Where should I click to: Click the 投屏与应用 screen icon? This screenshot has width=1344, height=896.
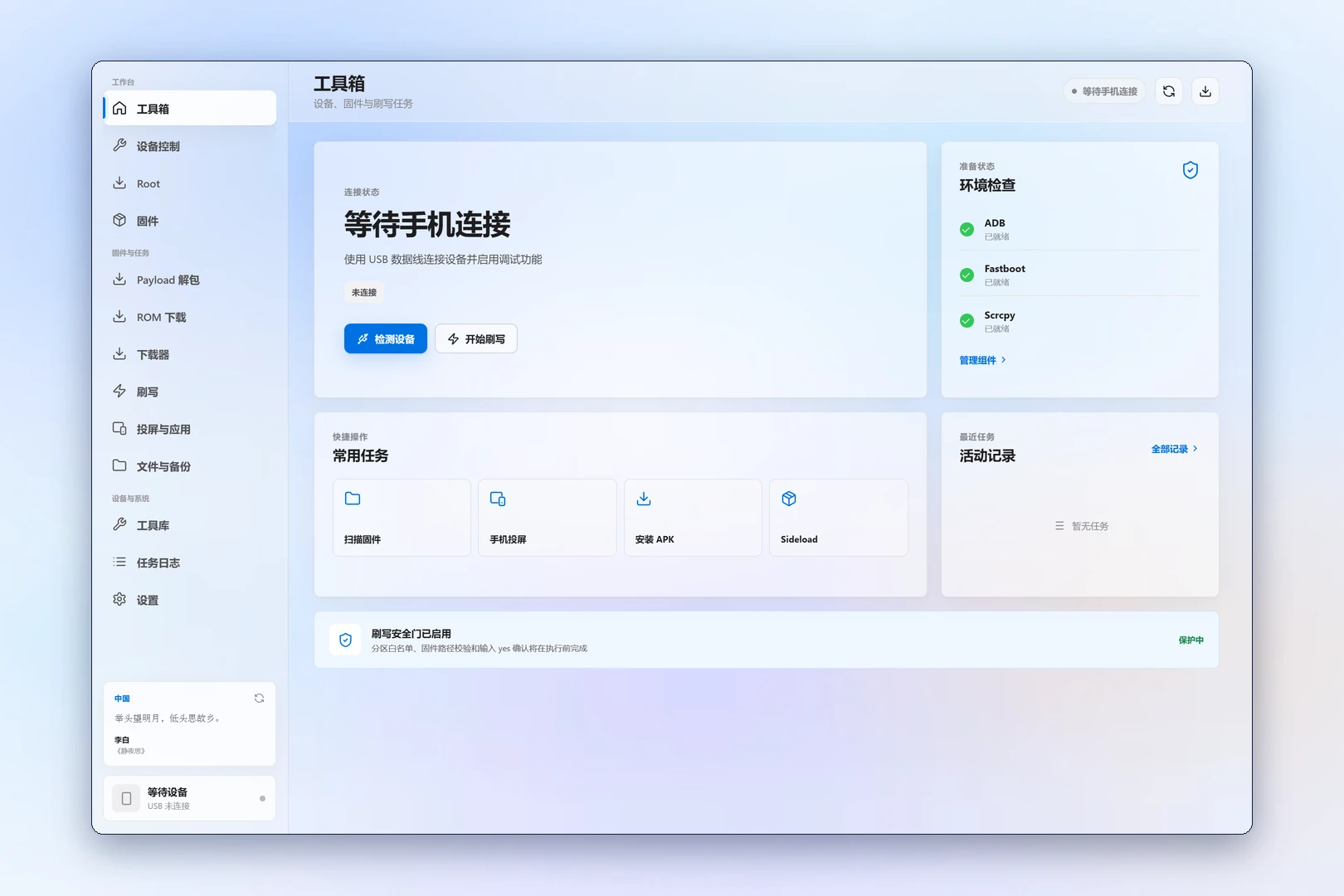tap(119, 429)
